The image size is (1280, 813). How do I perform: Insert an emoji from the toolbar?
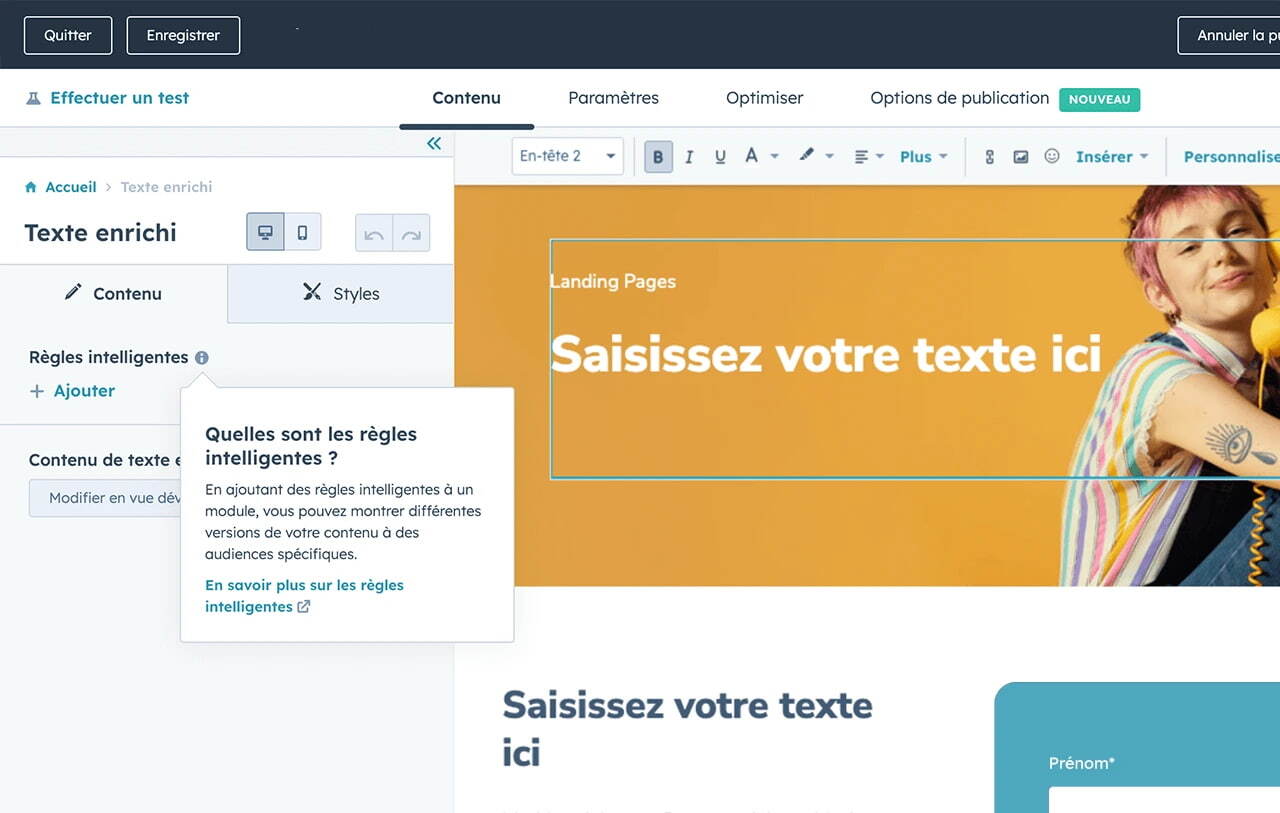1051,156
